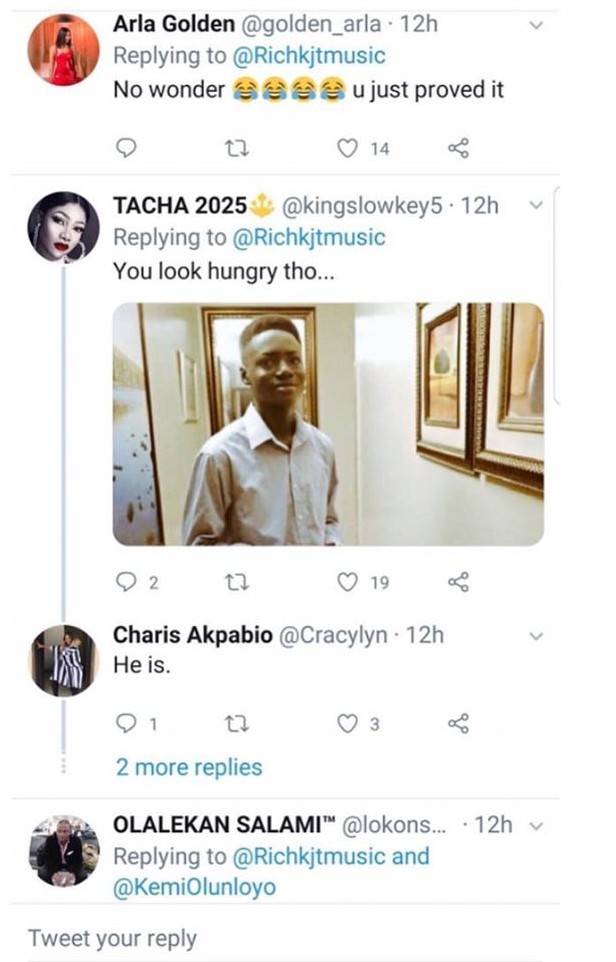Show 2 more replies
Viewport: 616px width, 962px height.
pyautogui.click(x=188, y=768)
